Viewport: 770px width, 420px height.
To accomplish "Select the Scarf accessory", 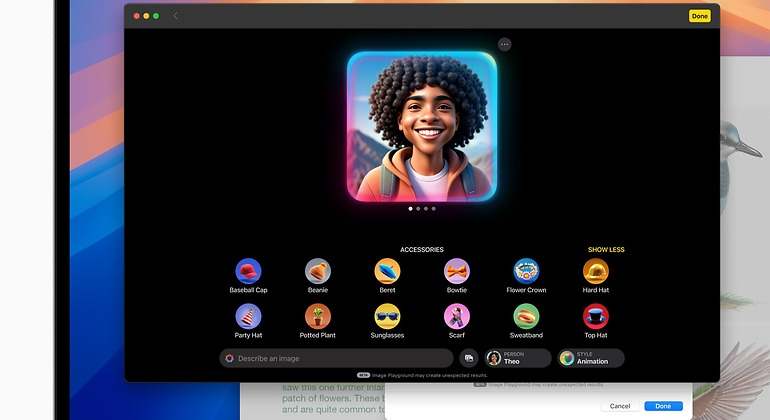I will click(x=457, y=316).
